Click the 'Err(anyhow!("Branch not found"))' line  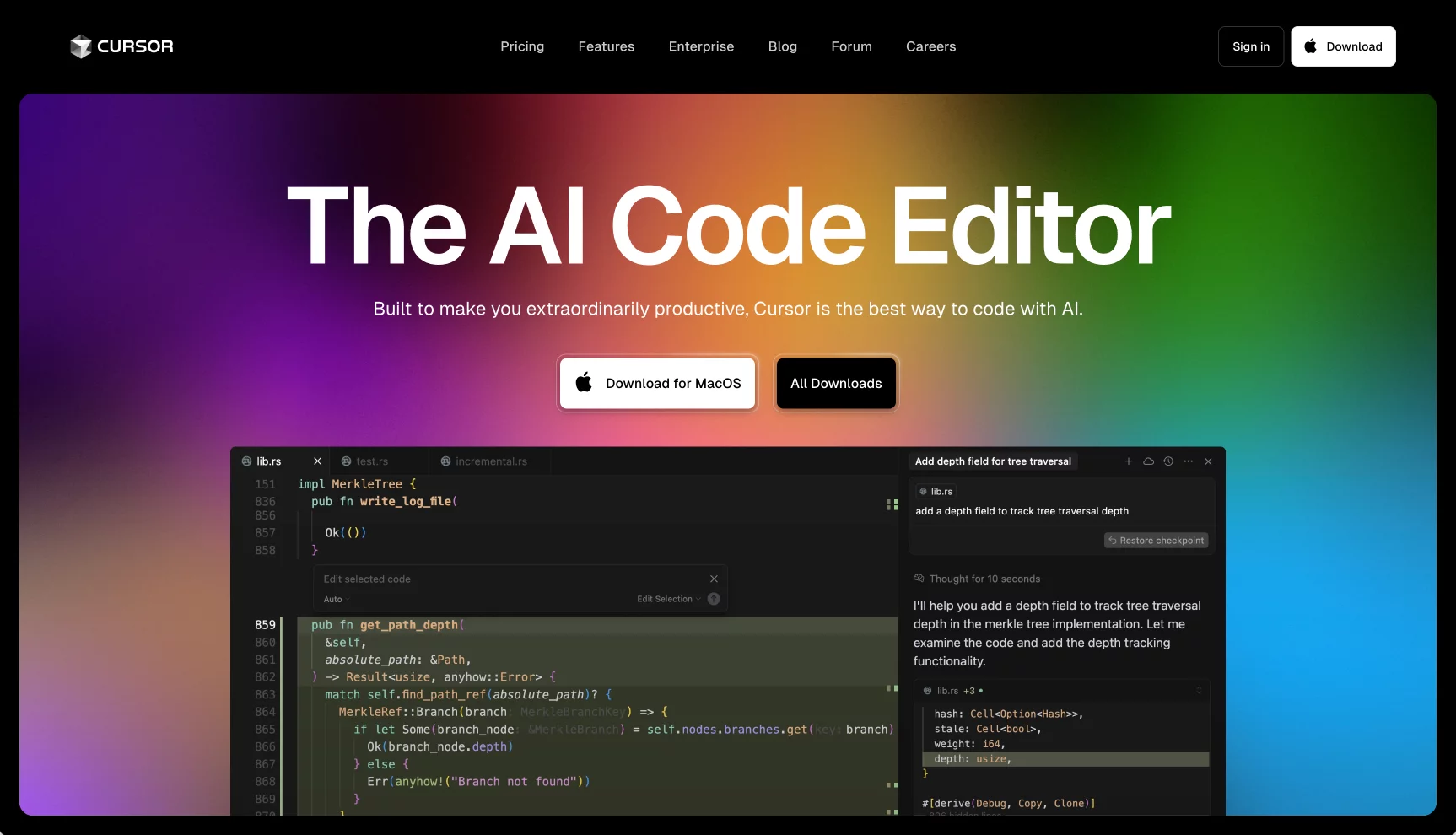pos(478,782)
